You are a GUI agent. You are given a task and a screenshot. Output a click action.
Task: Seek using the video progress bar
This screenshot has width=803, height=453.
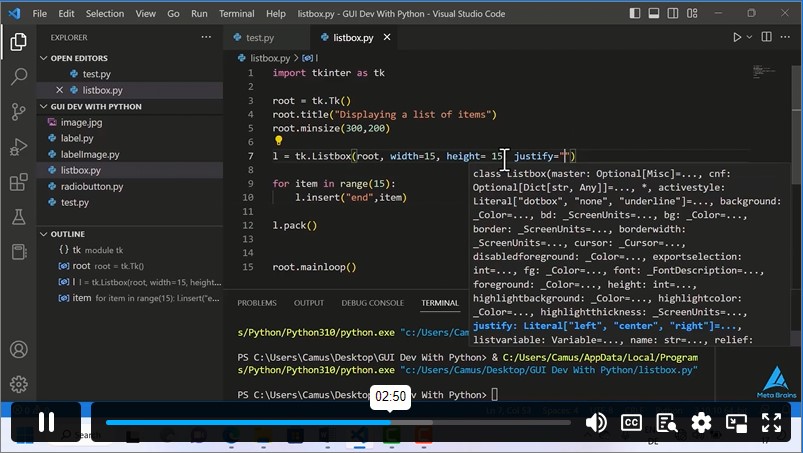[338, 423]
